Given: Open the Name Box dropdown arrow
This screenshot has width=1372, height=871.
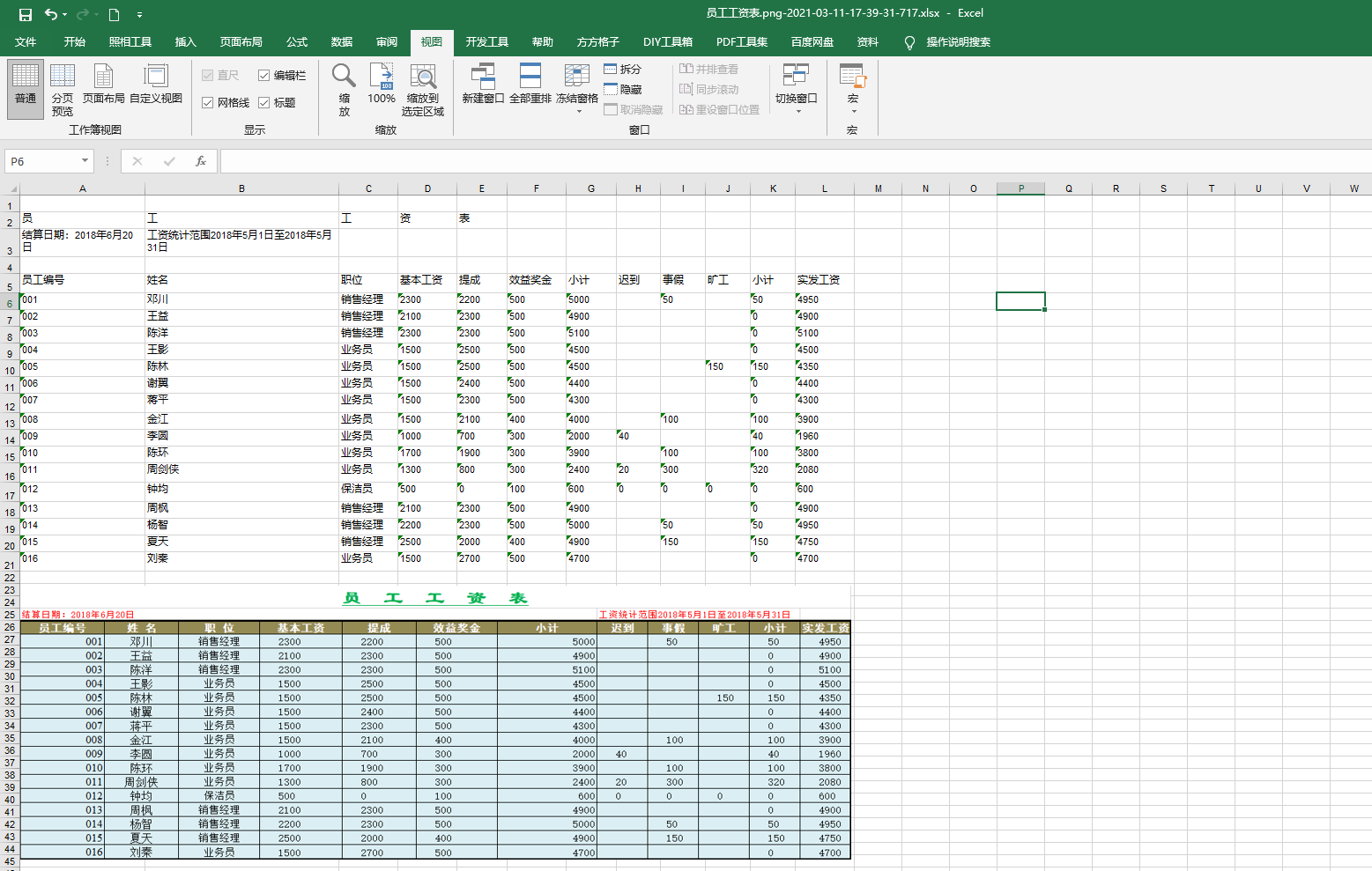Looking at the screenshot, I should (x=85, y=161).
